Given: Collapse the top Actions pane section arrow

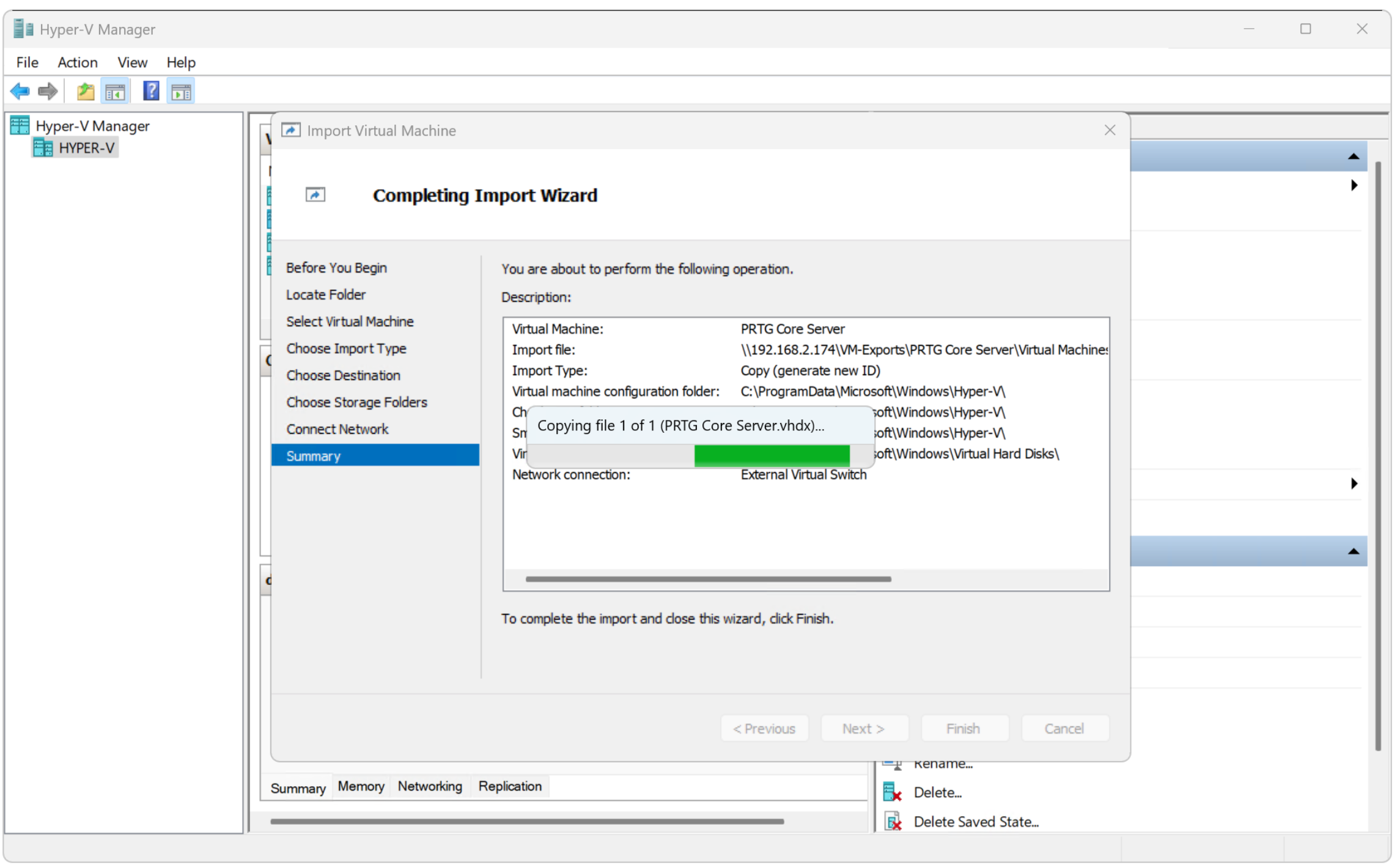Looking at the screenshot, I should [1354, 156].
